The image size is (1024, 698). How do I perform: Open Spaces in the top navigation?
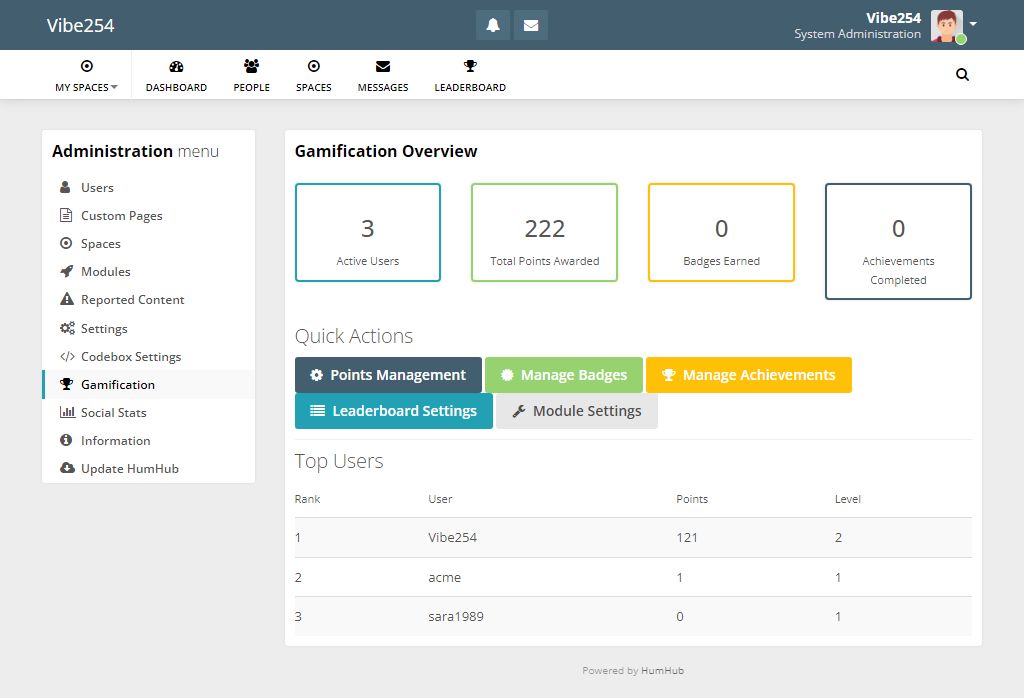(x=313, y=75)
